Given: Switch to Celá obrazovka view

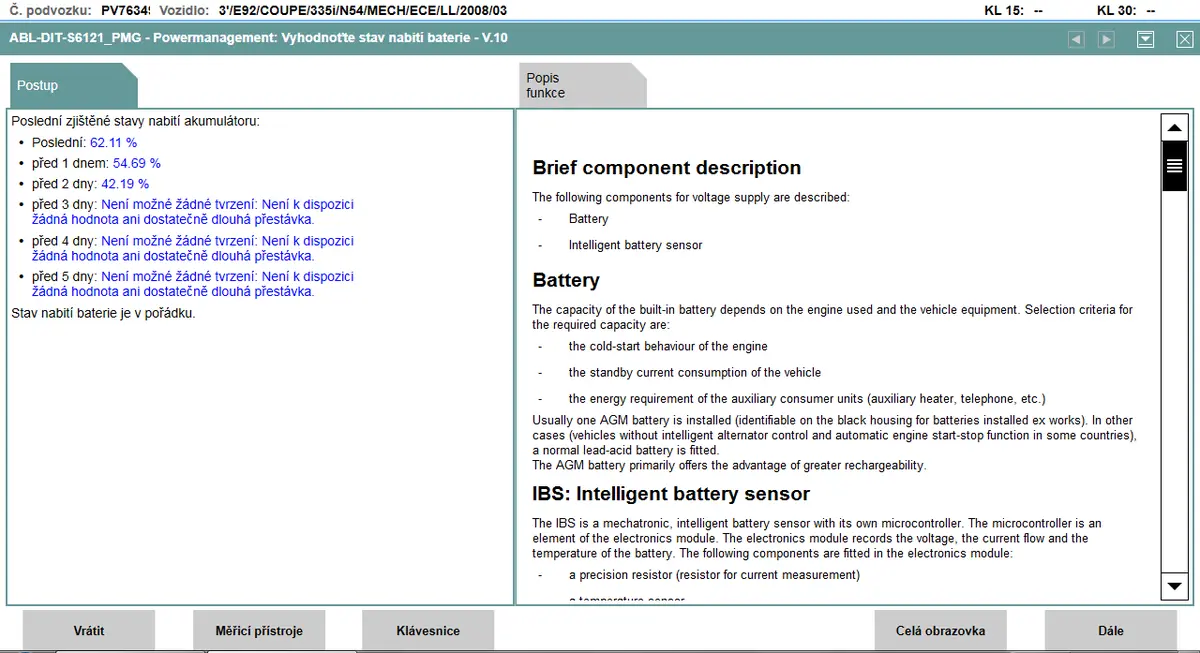Looking at the screenshot, I should pos(940,631).
